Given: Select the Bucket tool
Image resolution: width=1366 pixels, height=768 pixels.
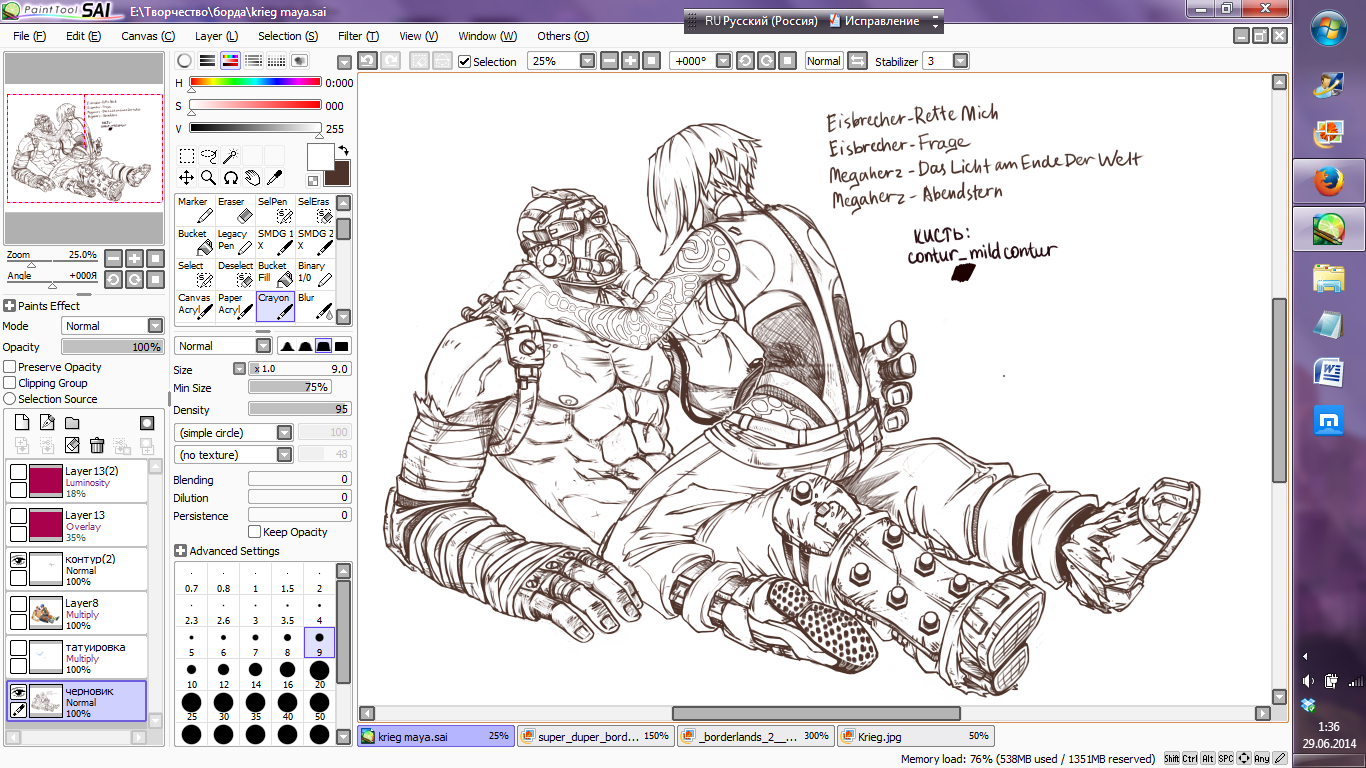Looking at the screenshot, I should (x=195, y=241).
